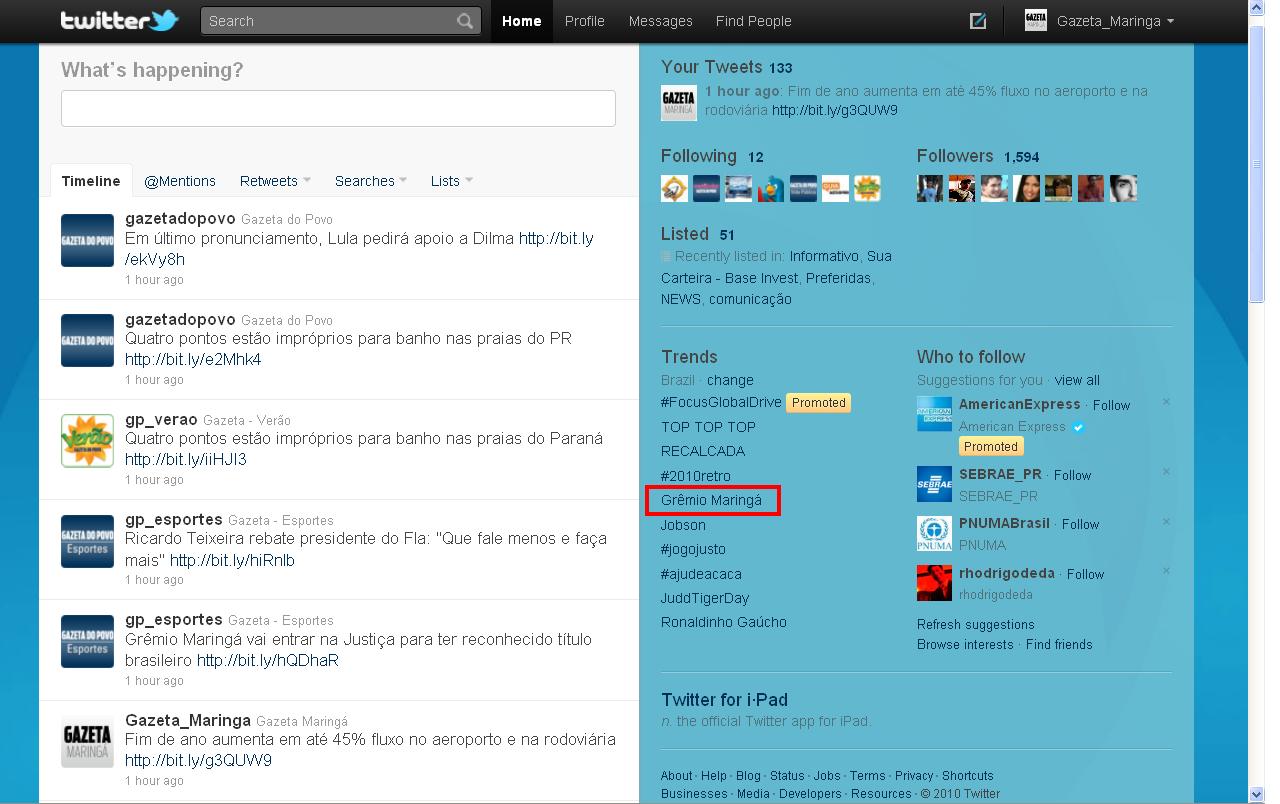The width and height of the screenshot is (1280, 804).
Task: Click the AmericanExpress avatar in suggestions
Action: point(934,414)
